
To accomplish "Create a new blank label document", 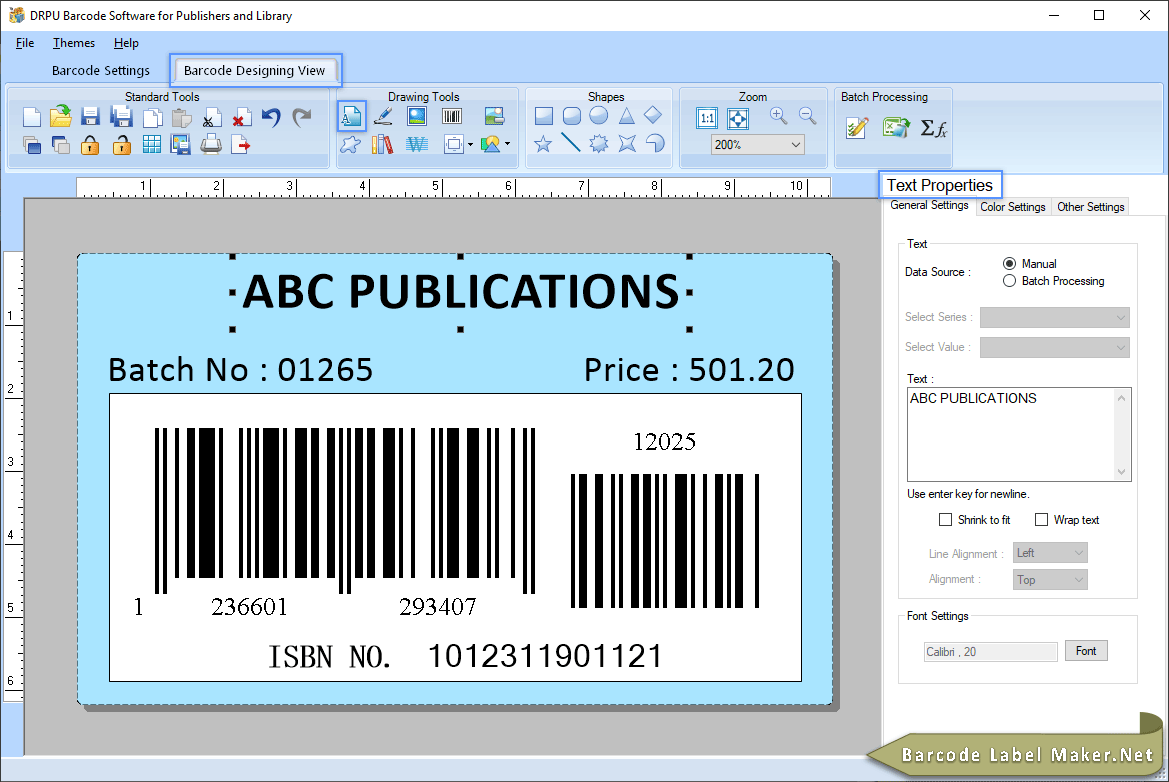I will [31, 117].
